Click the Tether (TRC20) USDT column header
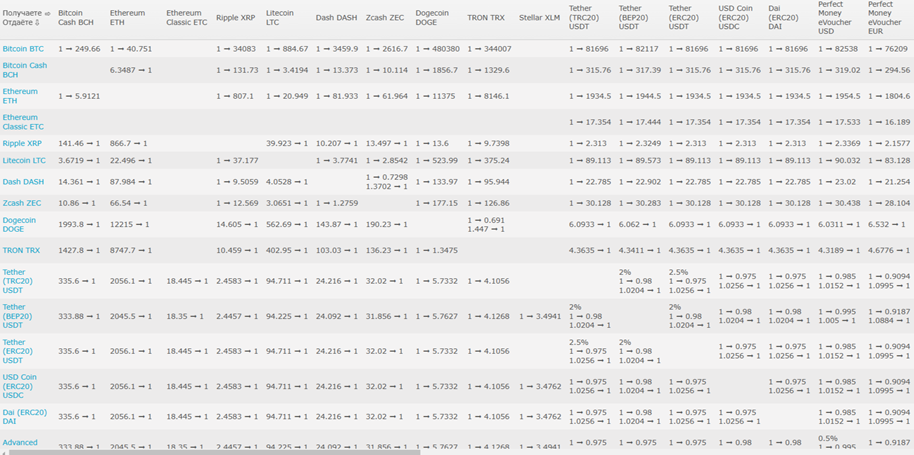Image resolution: width=914 pixels, height=455 pixels. (x=586, y=17)
